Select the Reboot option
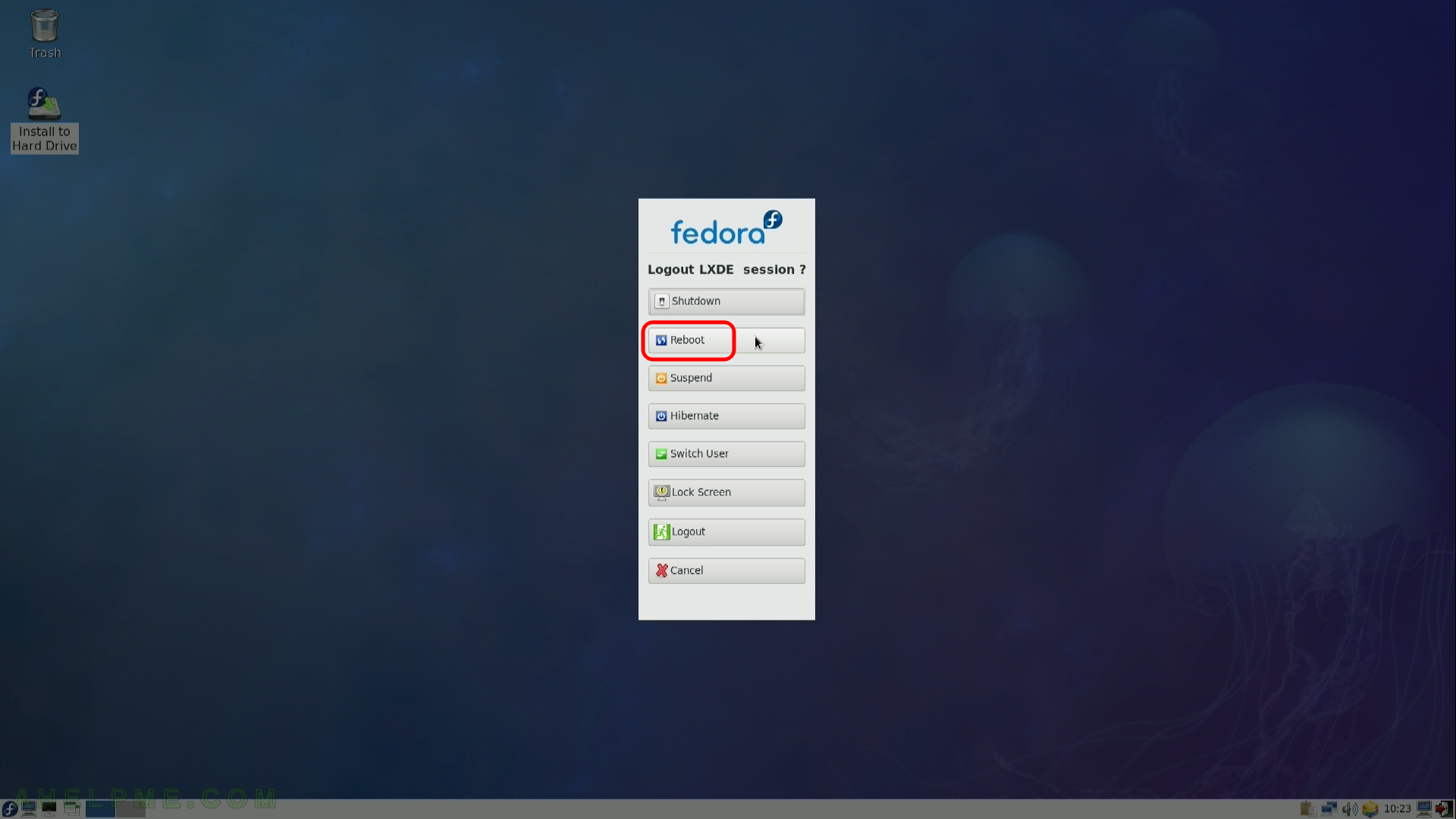 click(x=687, y=339)
